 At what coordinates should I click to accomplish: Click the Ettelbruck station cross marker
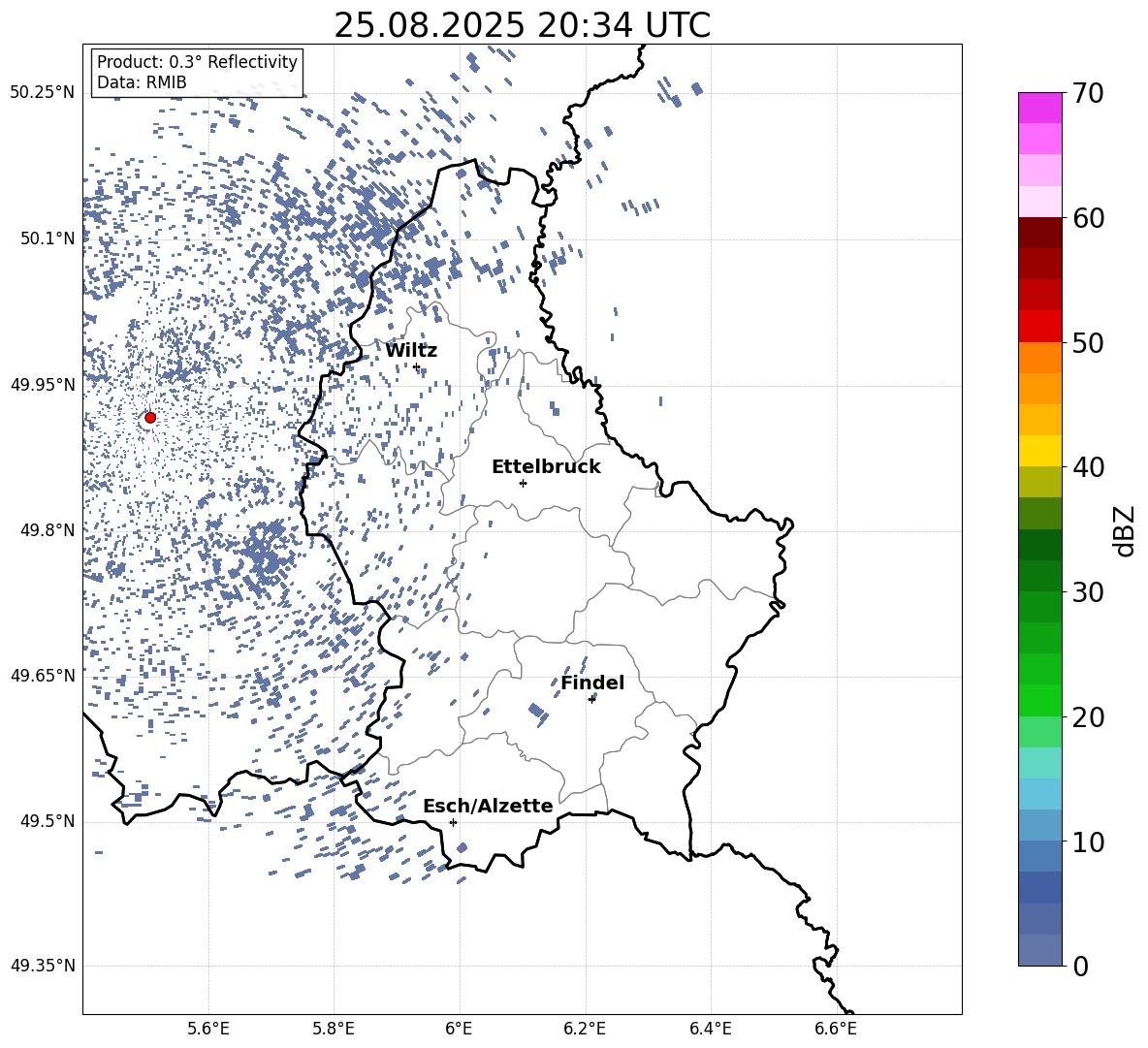(x=523, y=483)
